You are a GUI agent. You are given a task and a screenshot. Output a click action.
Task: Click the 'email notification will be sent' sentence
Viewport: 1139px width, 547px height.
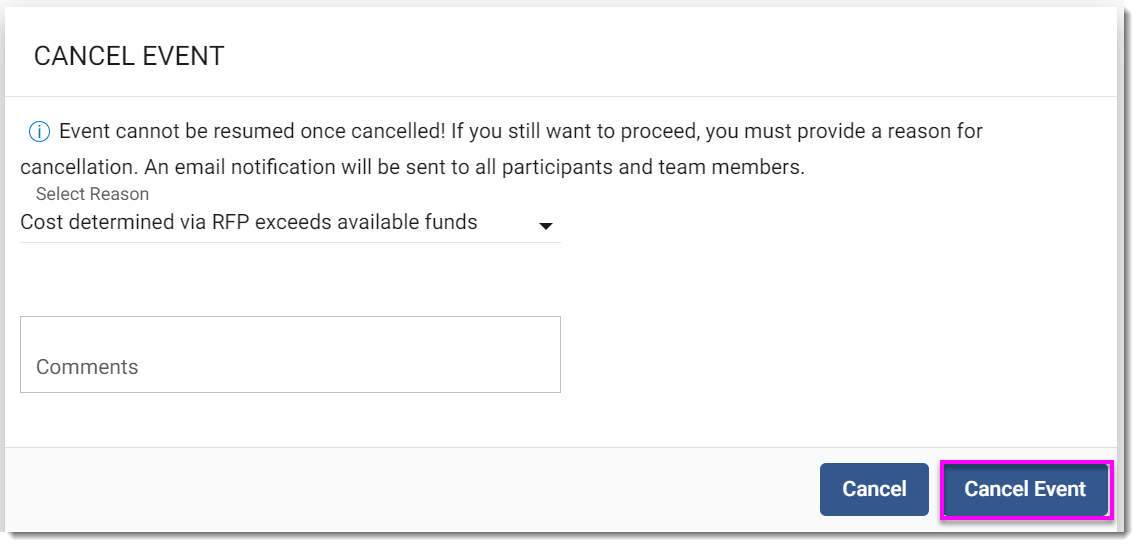point(300,167)
